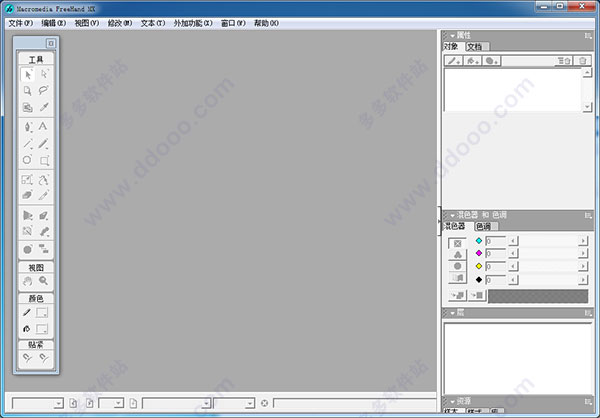600x418 pixels.
Task: Select the Page tool
Action: [28, 91]
